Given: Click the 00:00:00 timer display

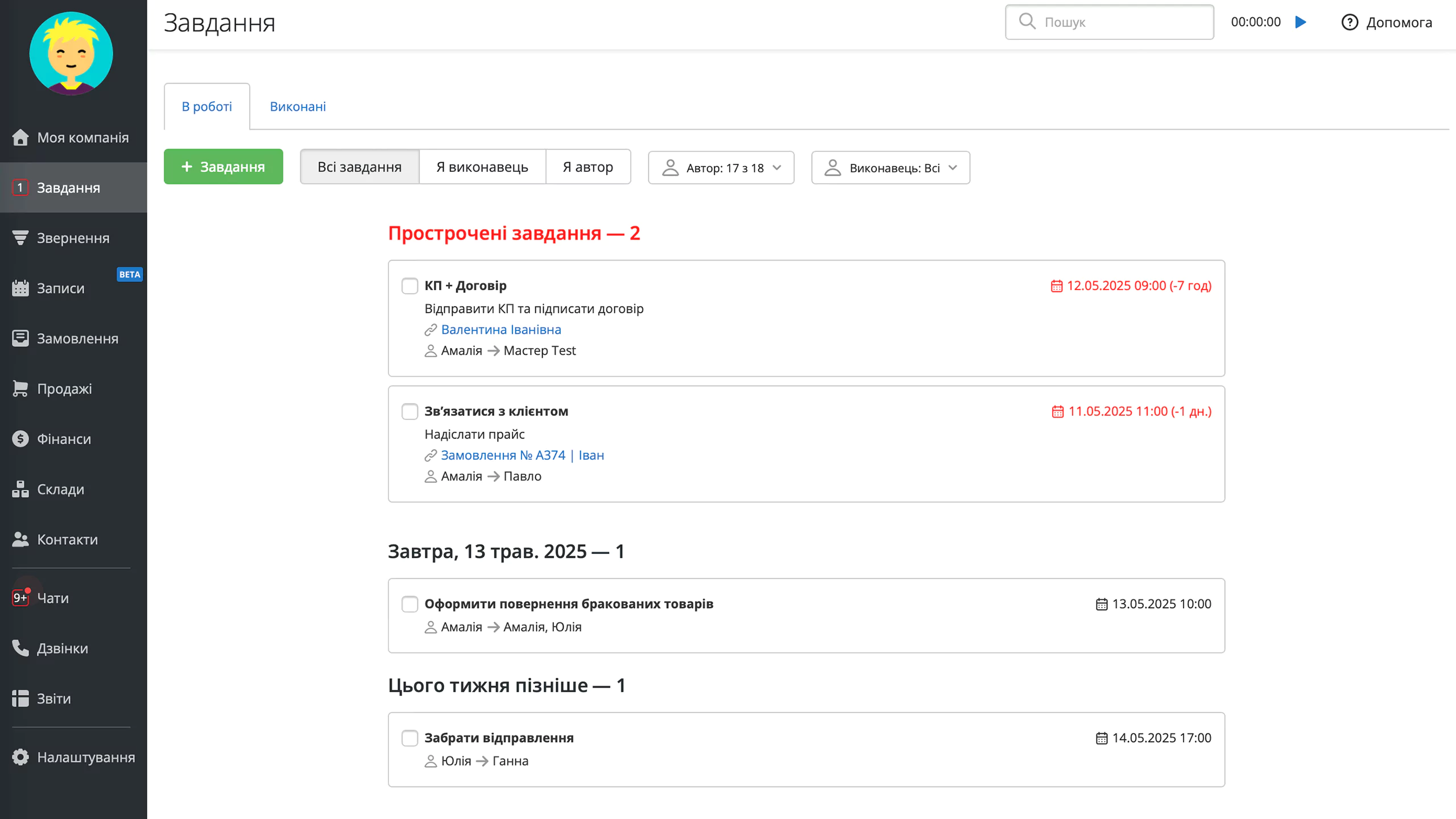Looking at the screenshot, I should pos(1256,22).
